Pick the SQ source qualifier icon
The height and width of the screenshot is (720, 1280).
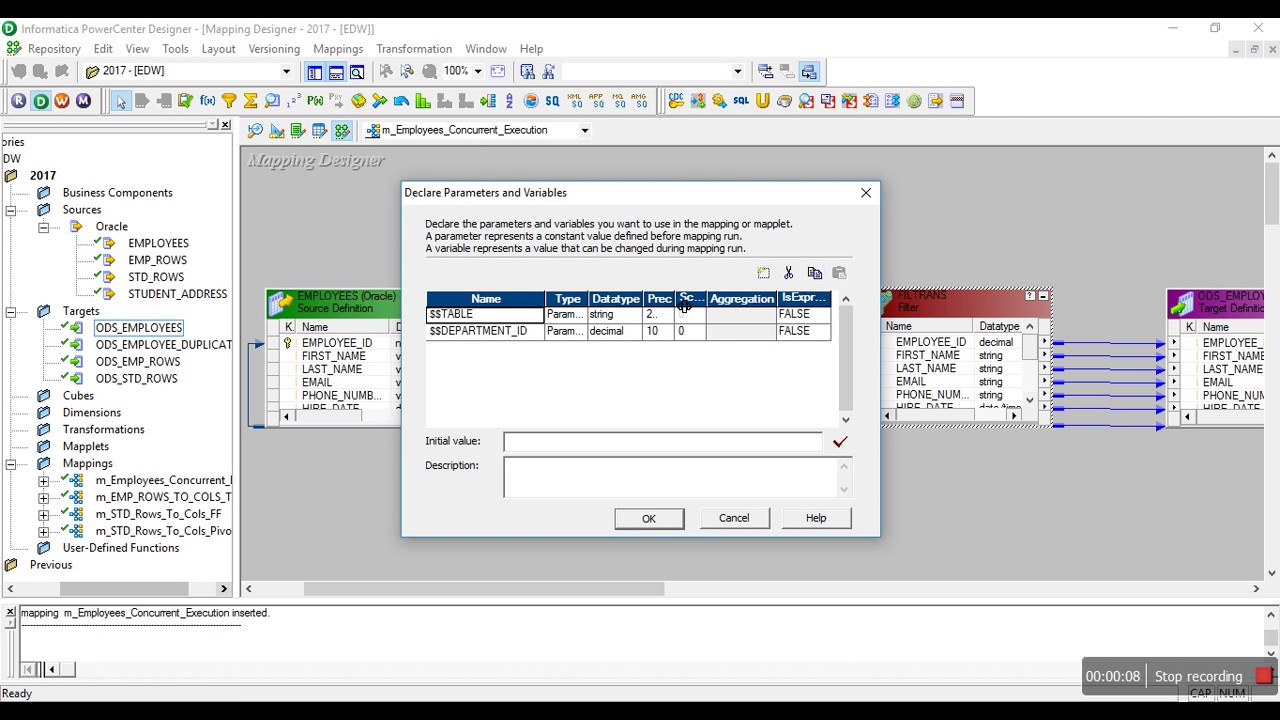pyautogui.click(x=552, y=101)
